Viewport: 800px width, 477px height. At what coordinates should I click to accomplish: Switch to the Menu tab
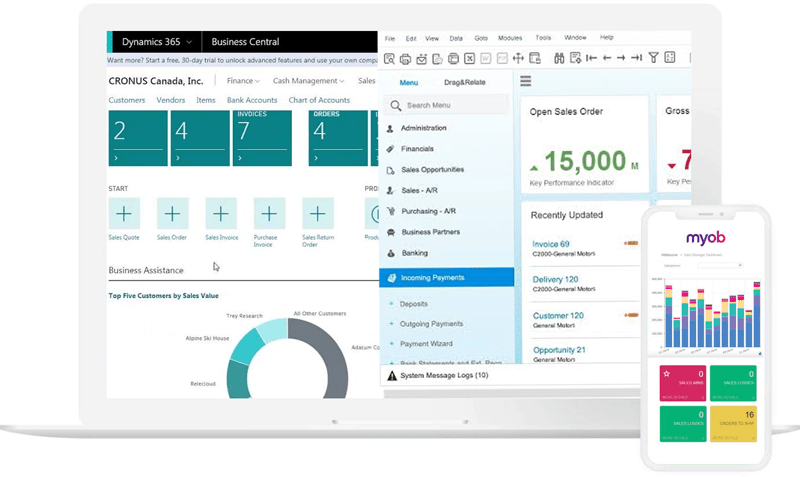(x=409, y=83)
